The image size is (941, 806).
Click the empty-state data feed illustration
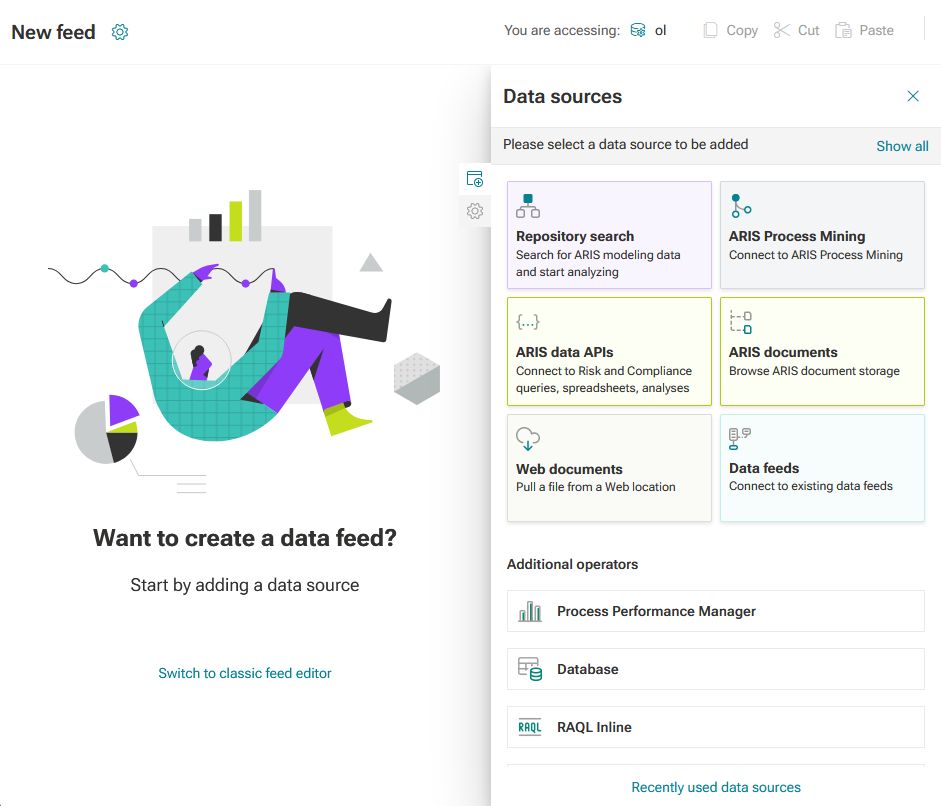pos(244,341)
